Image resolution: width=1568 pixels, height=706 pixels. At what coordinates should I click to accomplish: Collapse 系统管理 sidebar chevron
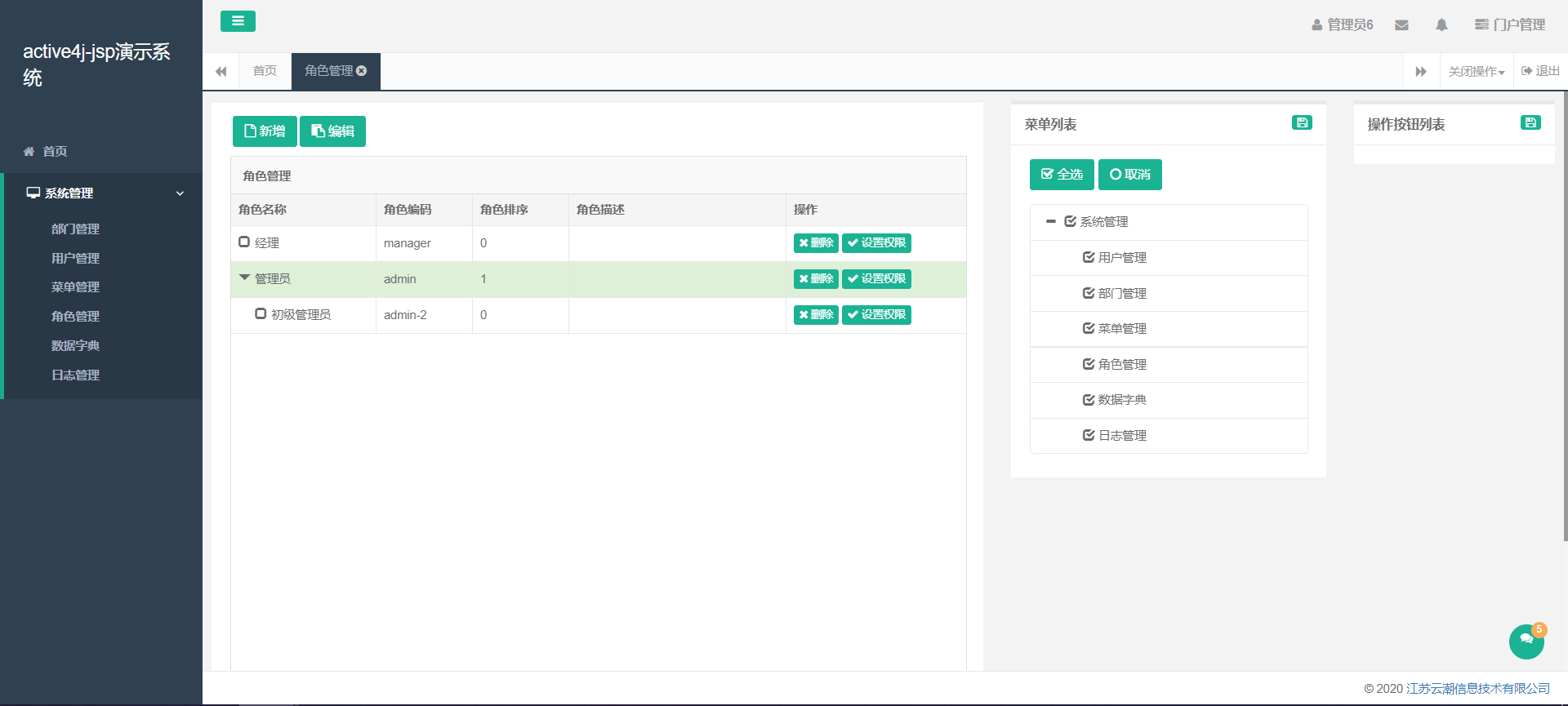click(180, 193)
